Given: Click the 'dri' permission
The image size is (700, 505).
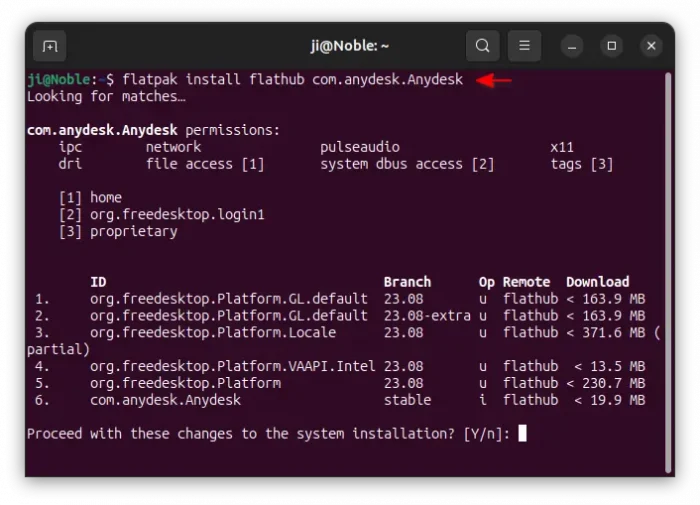Looking at the screenshot, I should point(70,164).
